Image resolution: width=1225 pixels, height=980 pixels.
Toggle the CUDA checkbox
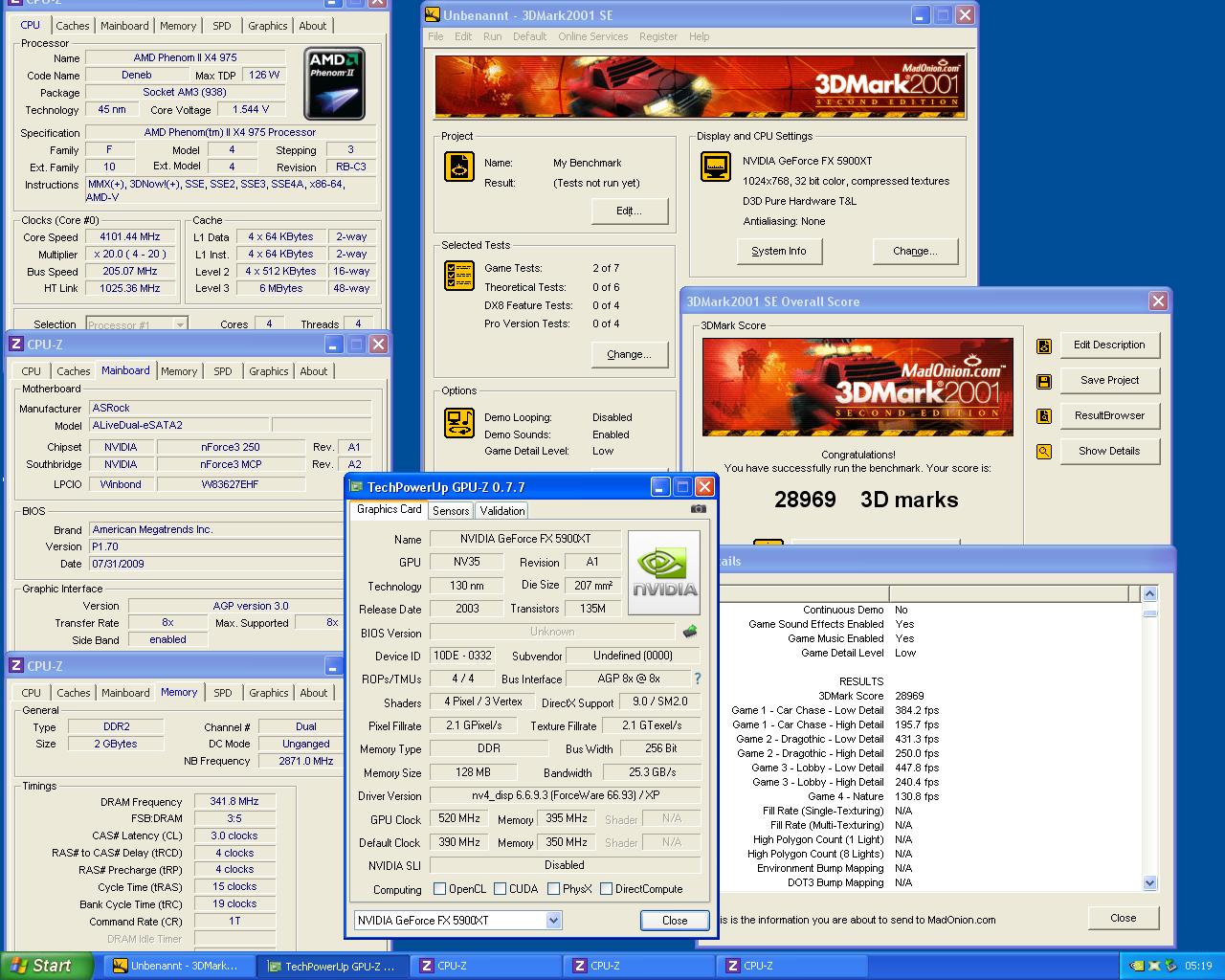tap(501, 889)
